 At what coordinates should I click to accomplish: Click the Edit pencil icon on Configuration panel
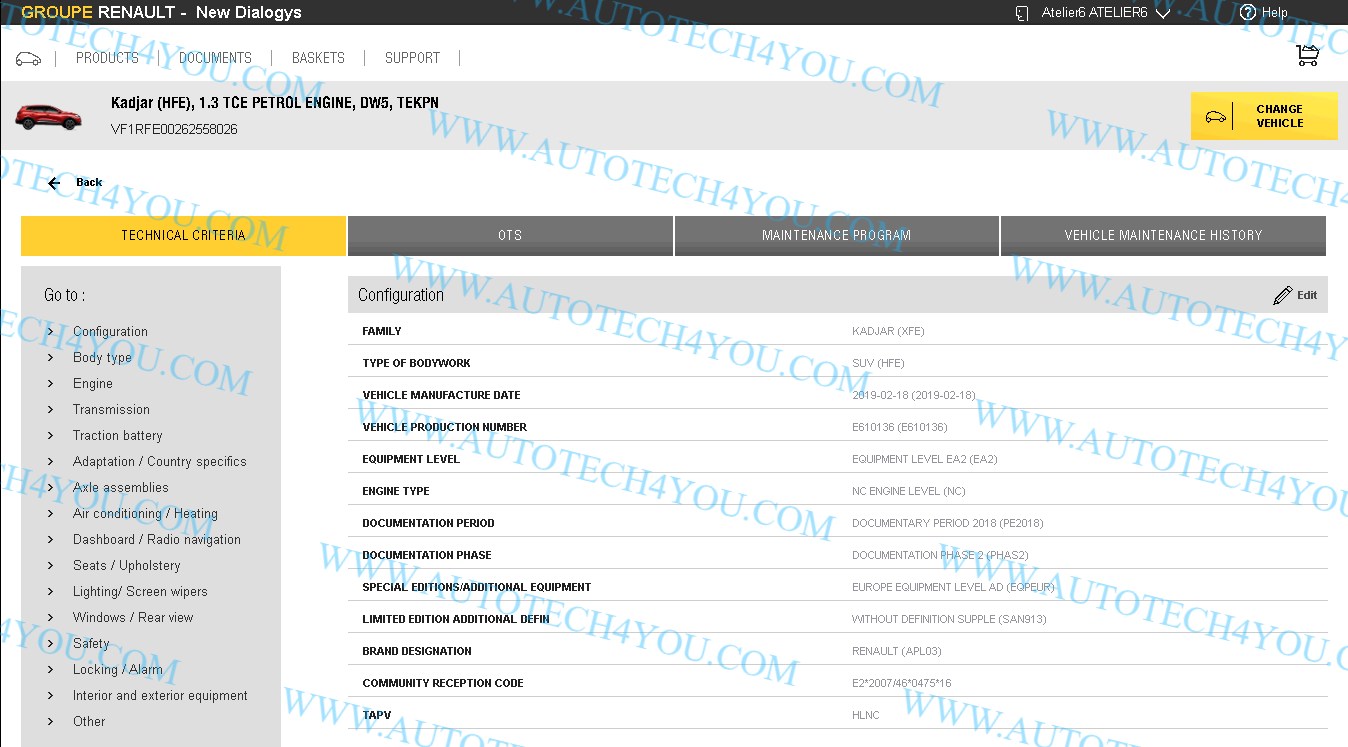1284,294
